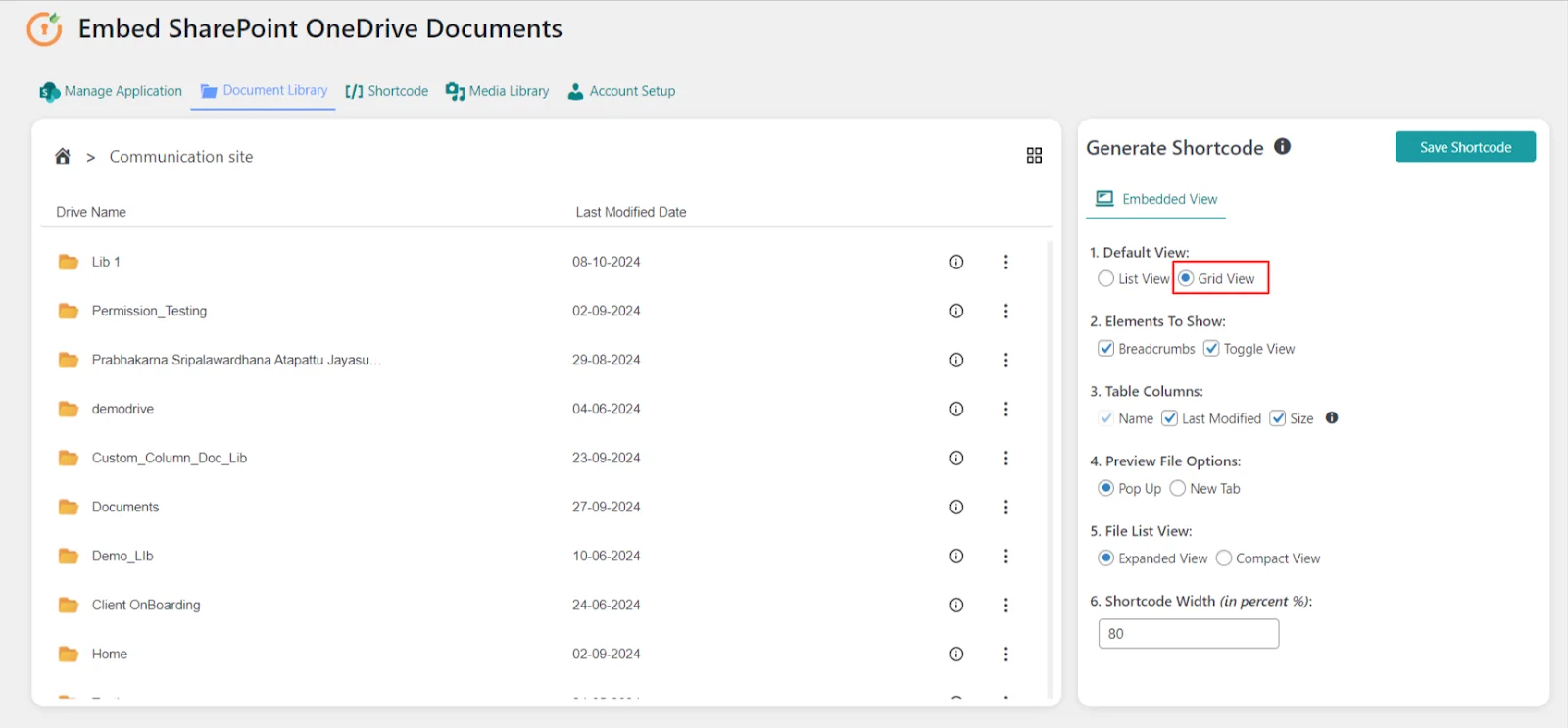Select List View radio button
The width and height of the screenshot is (1568, 728).
[x=1106, y=278]
